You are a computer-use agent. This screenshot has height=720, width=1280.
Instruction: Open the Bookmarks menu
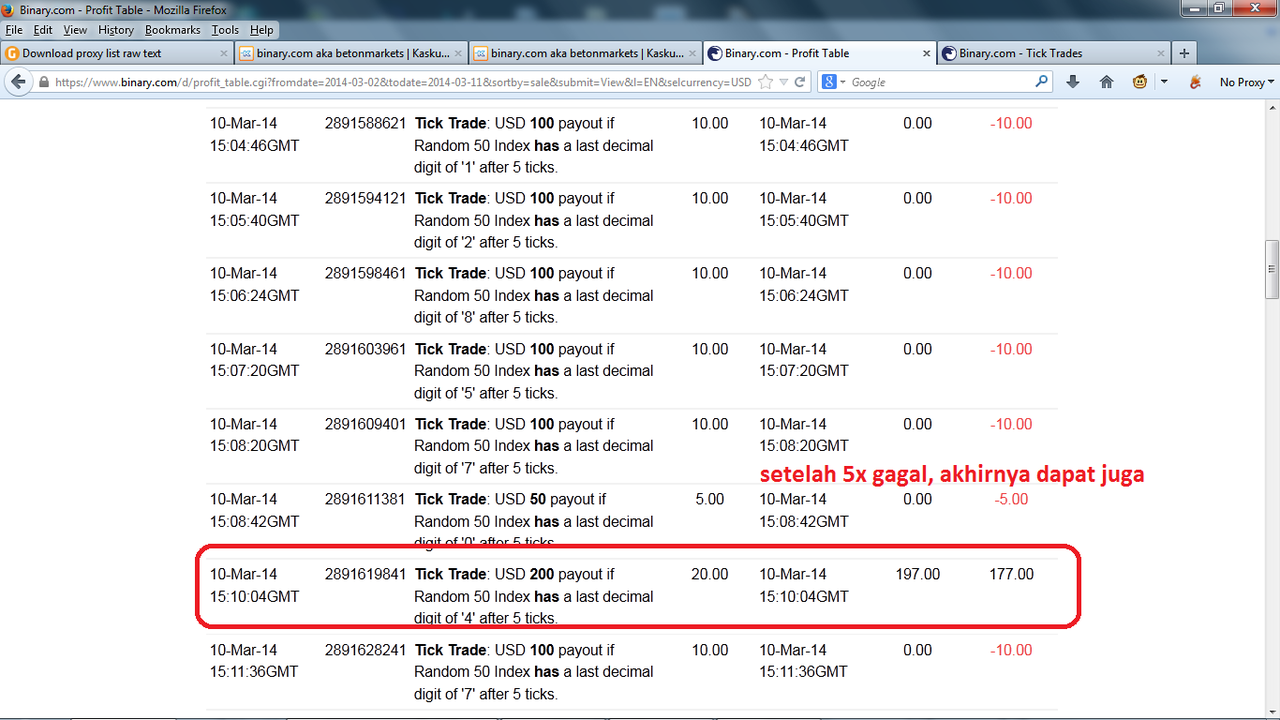pyautogui.click(x=172, y=30)
